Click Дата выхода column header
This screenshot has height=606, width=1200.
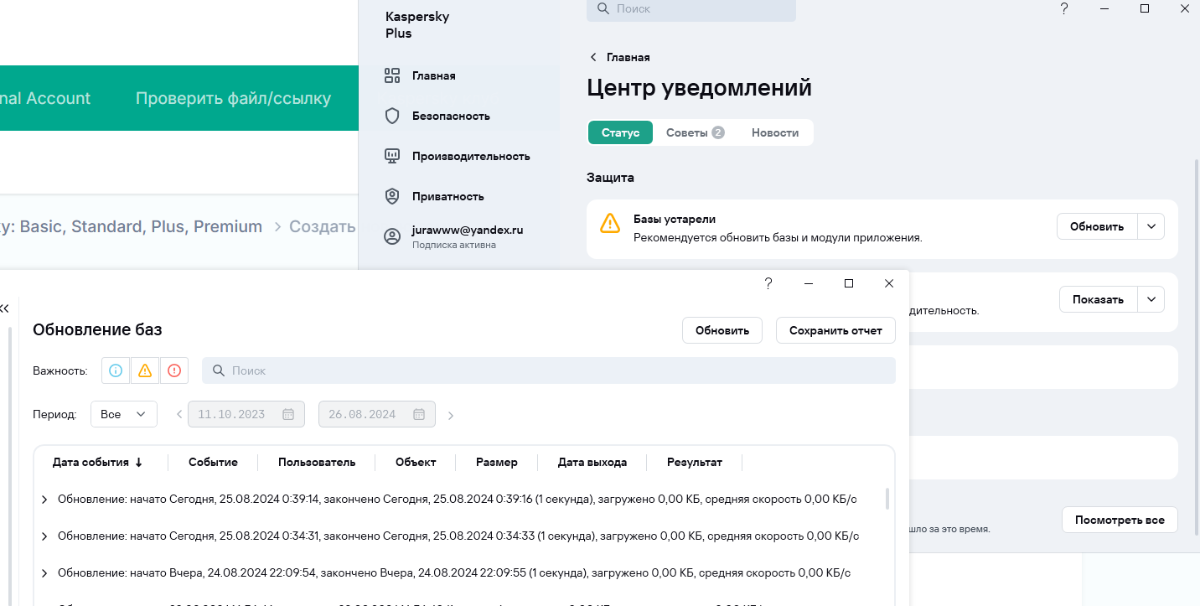(x=592, y=463)
